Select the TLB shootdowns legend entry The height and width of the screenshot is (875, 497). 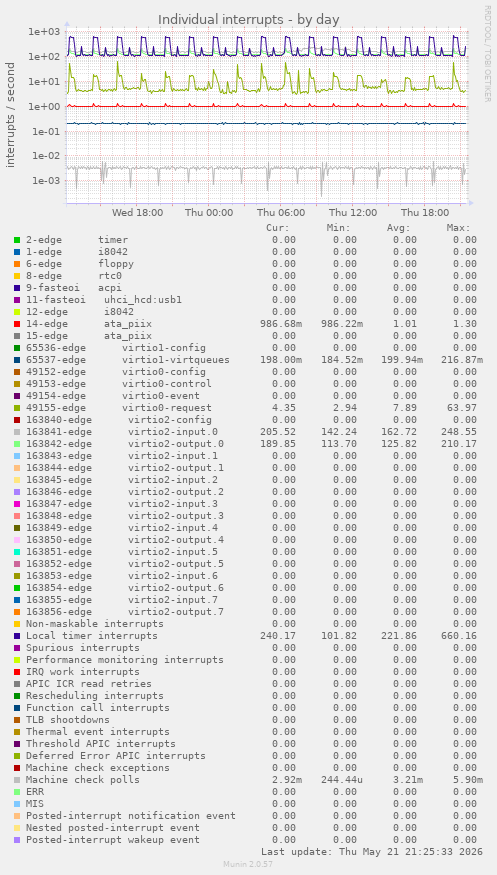[x=68, y=720]
